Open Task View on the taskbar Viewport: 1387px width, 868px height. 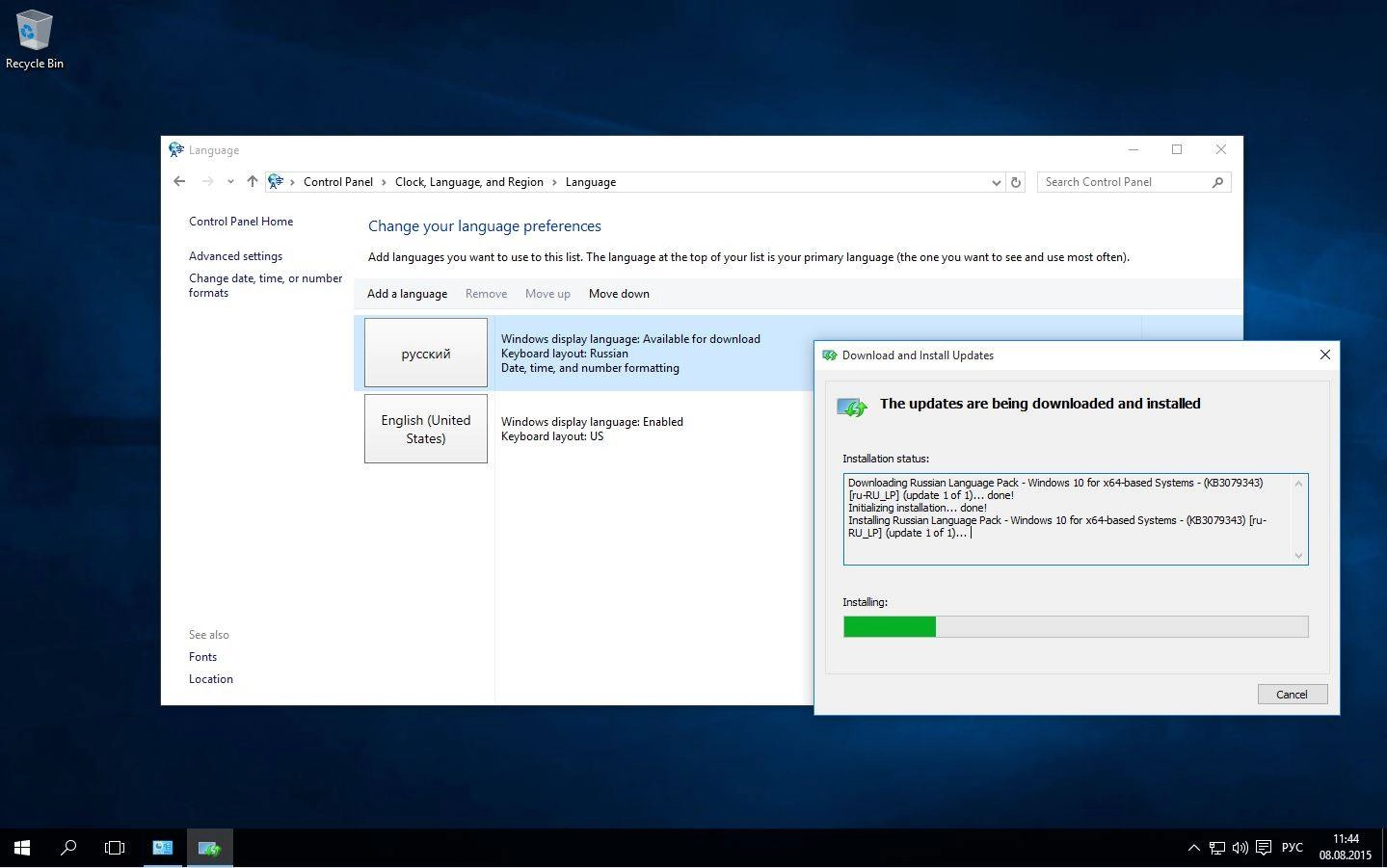(115, 848)
